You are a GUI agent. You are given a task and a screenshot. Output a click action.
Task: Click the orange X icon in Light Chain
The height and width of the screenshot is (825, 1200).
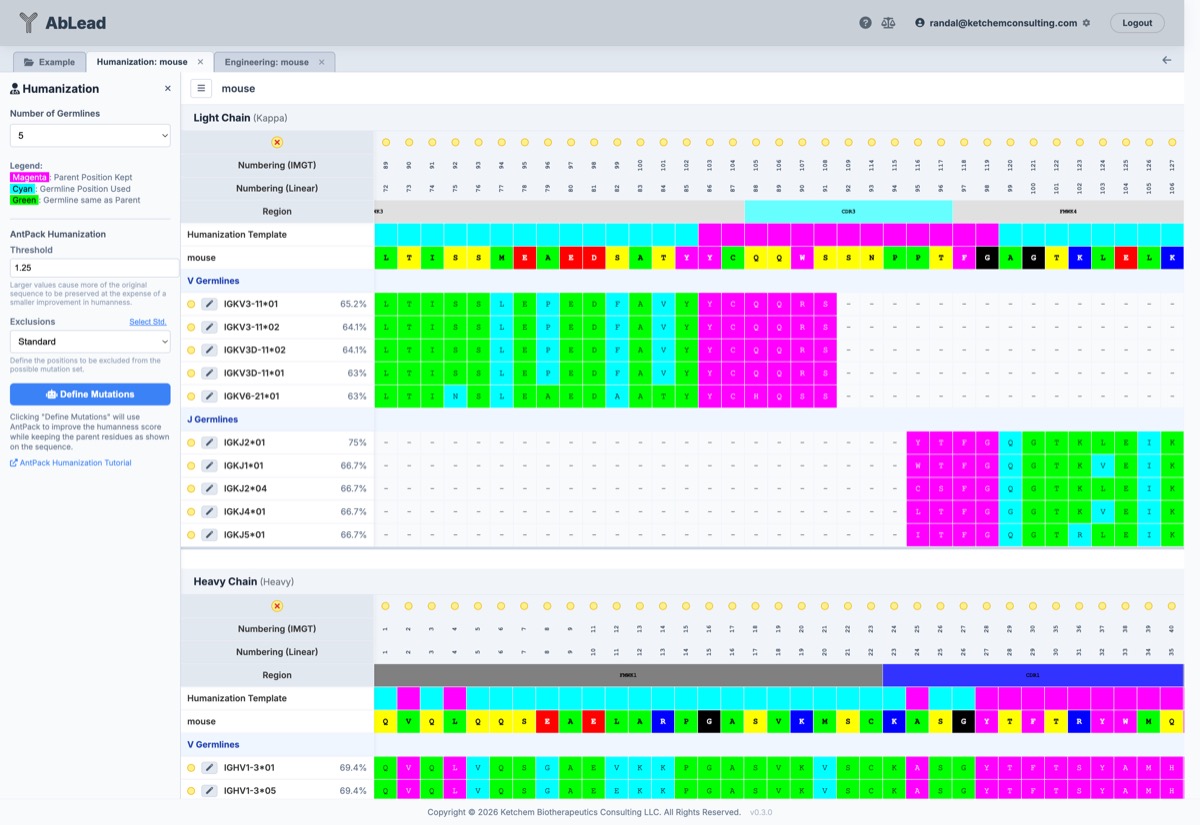pos(277,143)
